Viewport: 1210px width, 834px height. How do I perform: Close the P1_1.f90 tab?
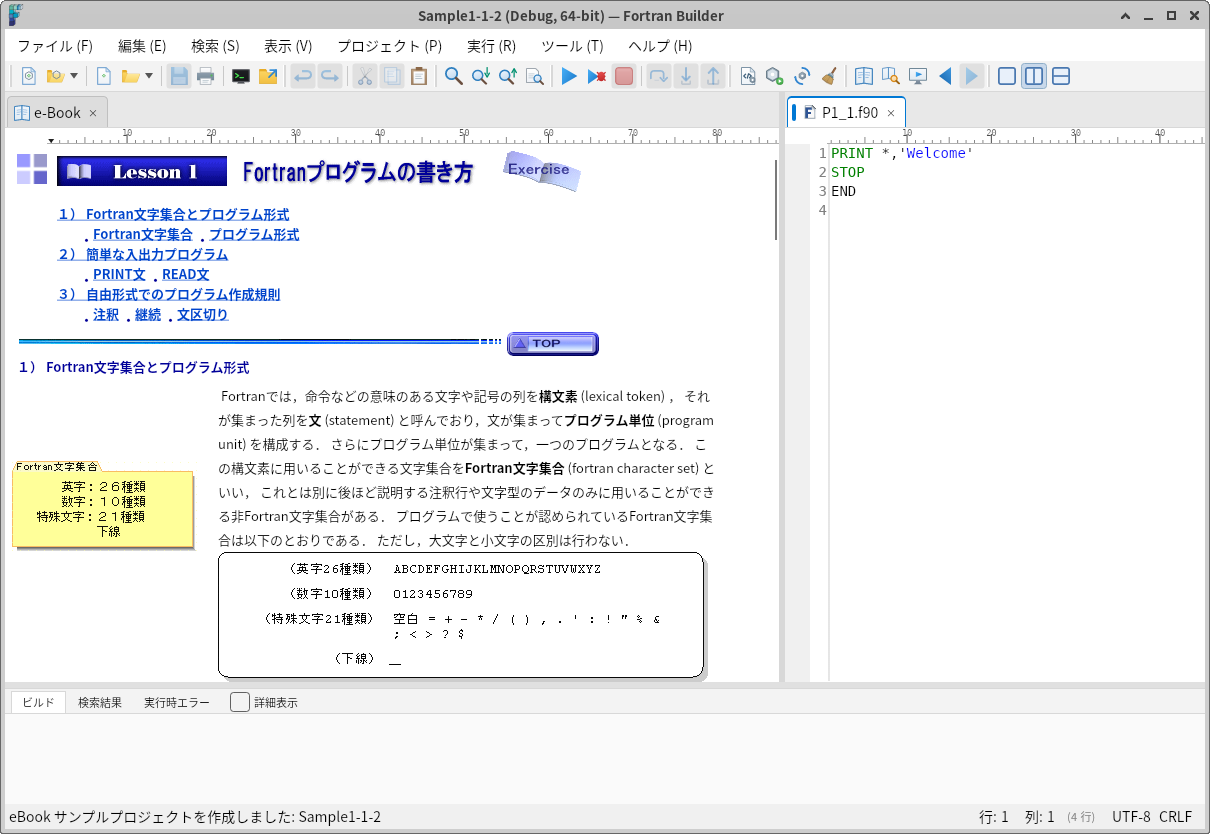(x=891, y=113)
